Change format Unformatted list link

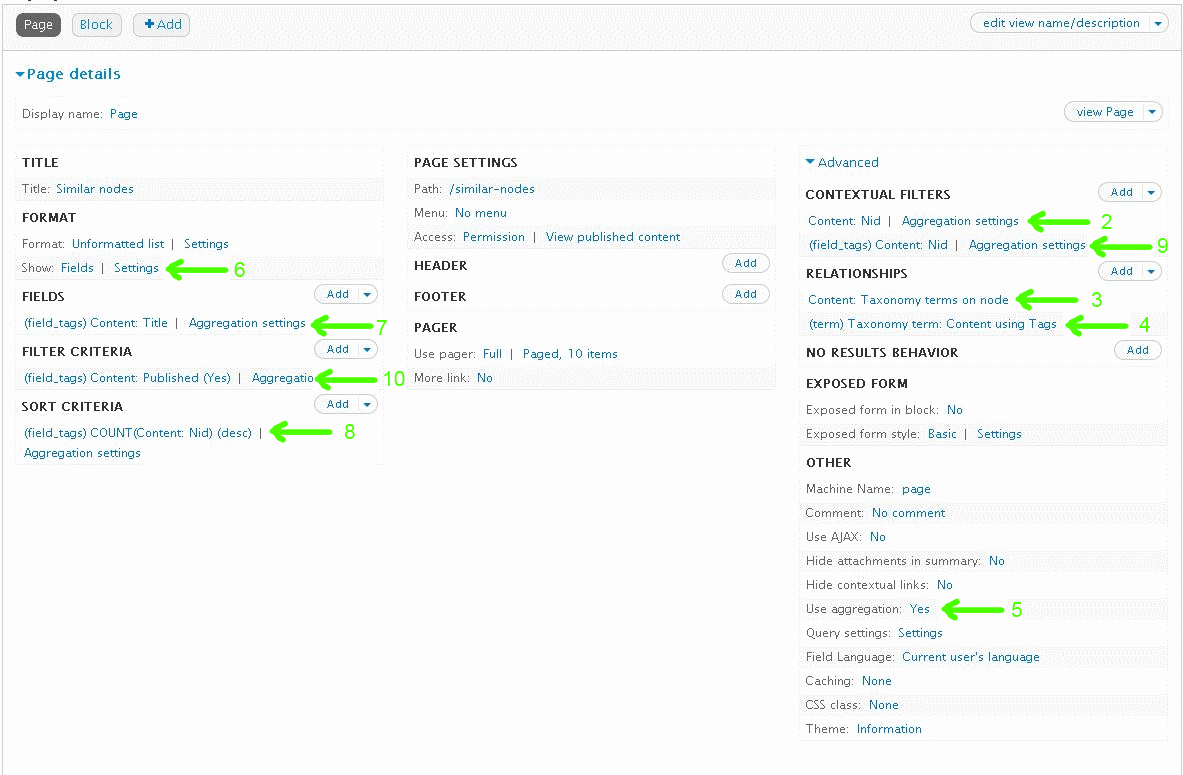tap(118, 244)
